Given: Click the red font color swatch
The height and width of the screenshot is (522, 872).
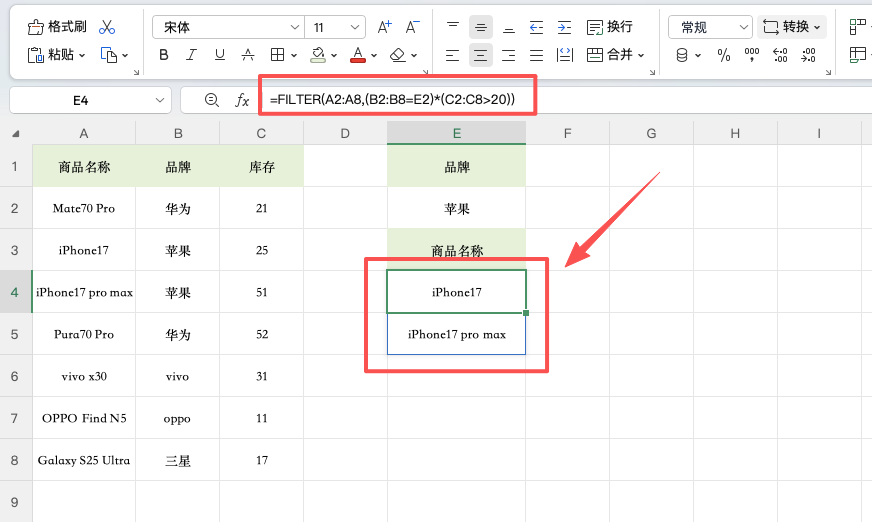Looking at the screenshot, I should tap(356, 55).
